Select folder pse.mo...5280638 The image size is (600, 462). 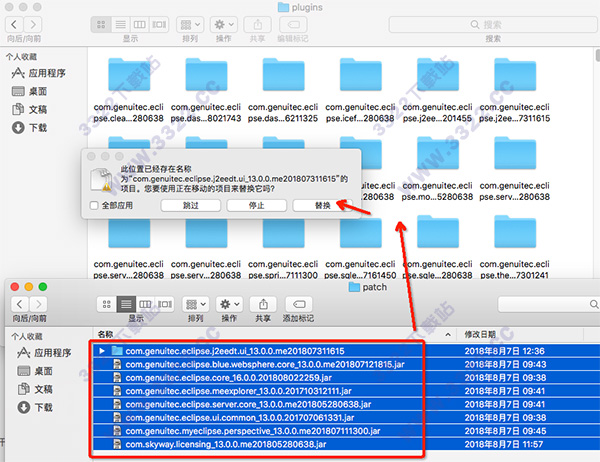tap(437, 169)
